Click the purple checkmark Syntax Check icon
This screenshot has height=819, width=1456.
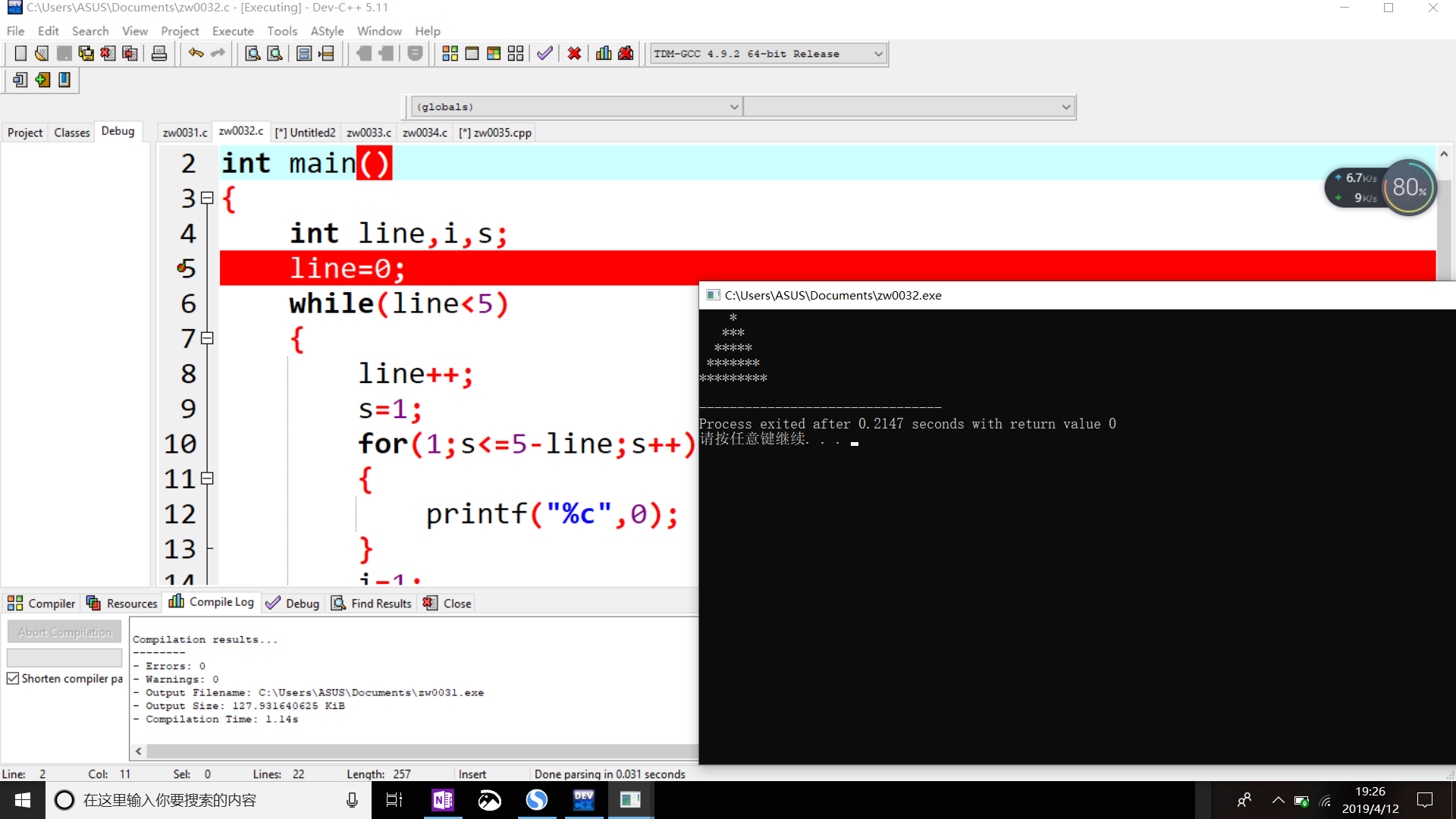tap(544, 54)
